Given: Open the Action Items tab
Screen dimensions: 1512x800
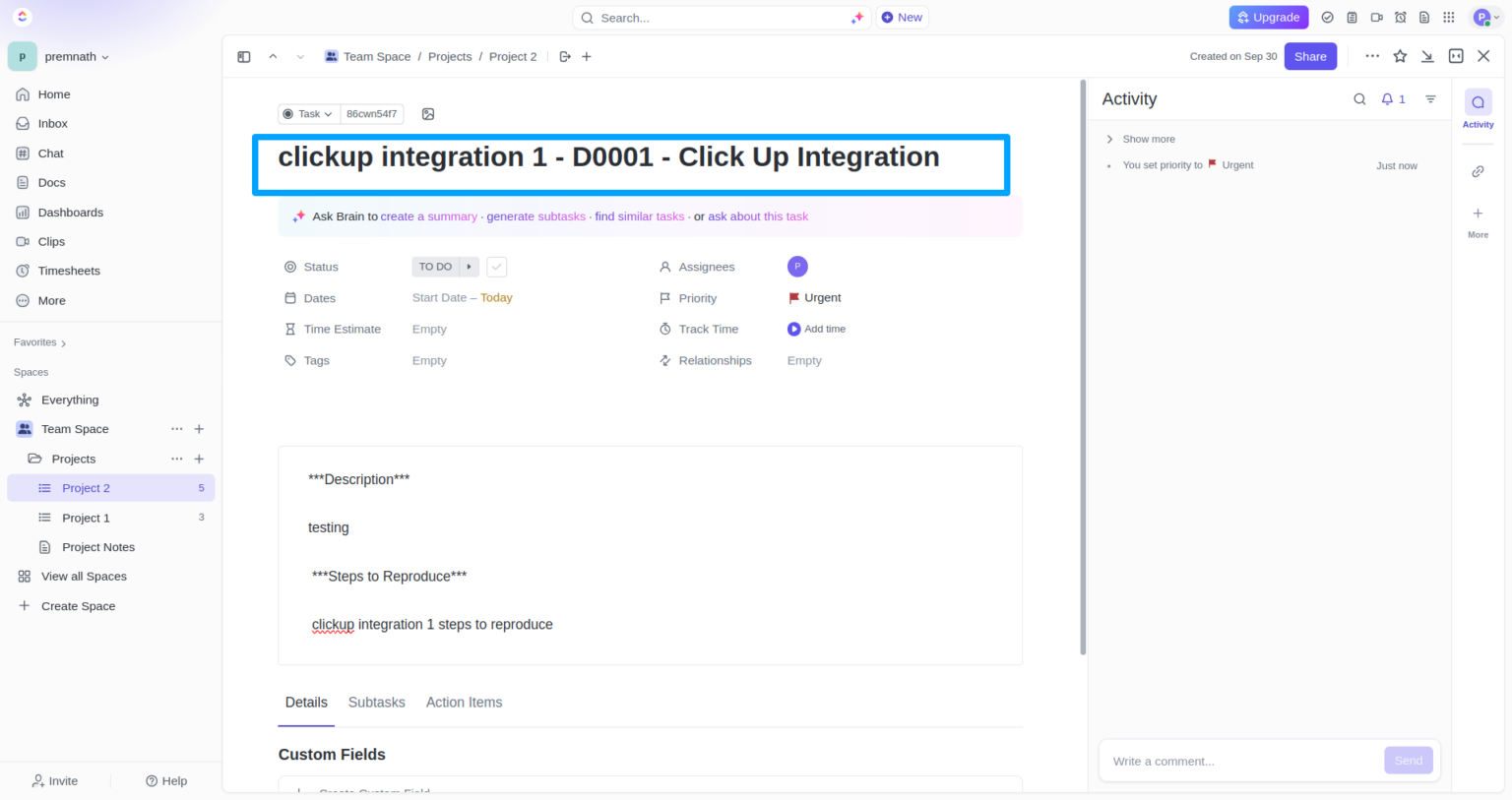Looking at the screenshot, I should coord(464,703).
